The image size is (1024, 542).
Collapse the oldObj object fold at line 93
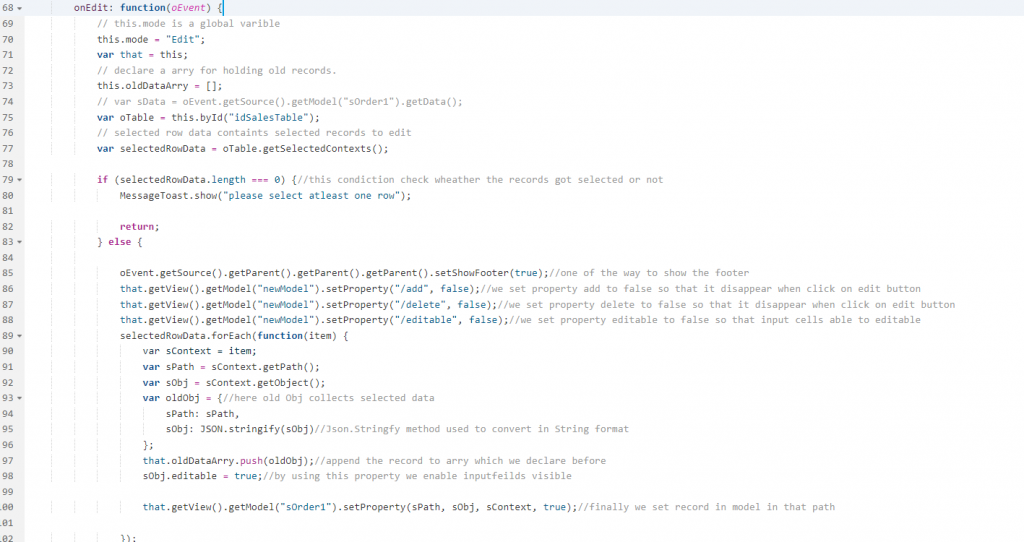point(20,398)
